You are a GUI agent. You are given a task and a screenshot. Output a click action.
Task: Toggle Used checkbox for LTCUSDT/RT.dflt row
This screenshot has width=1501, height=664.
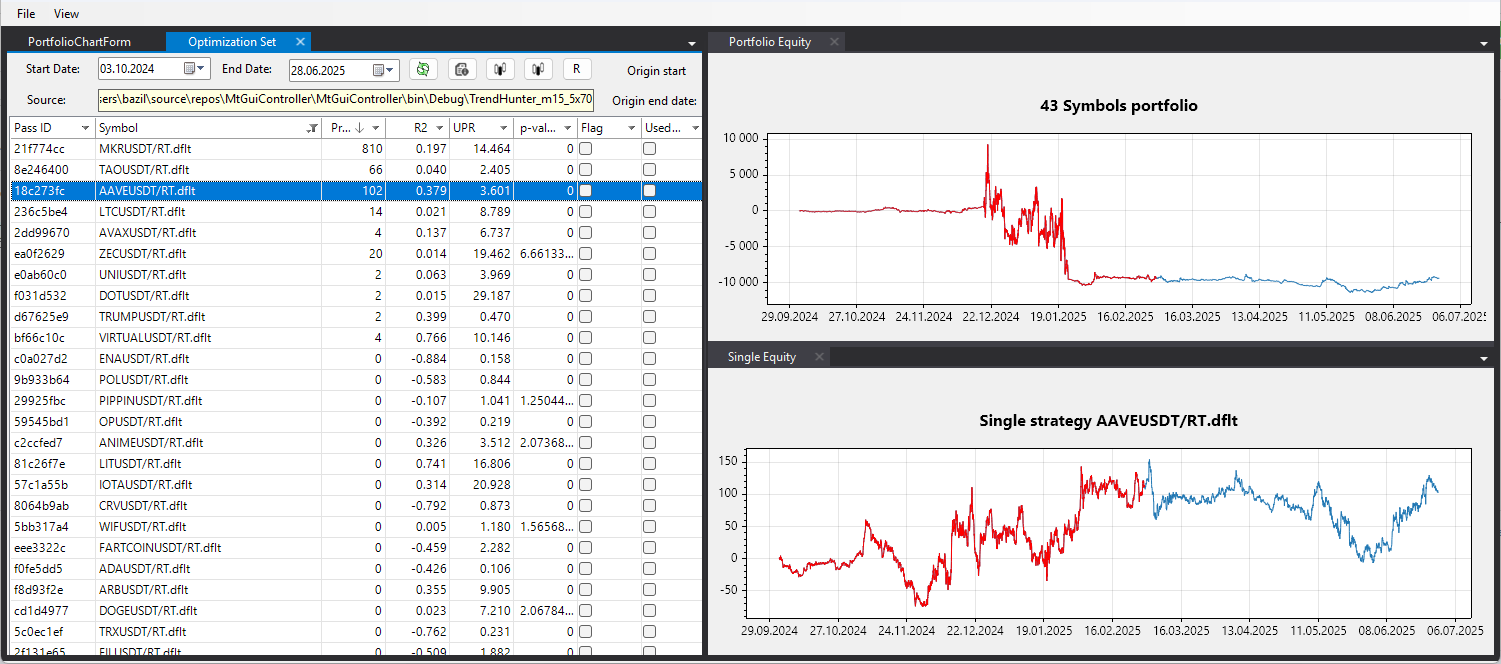tap(649, 211)
